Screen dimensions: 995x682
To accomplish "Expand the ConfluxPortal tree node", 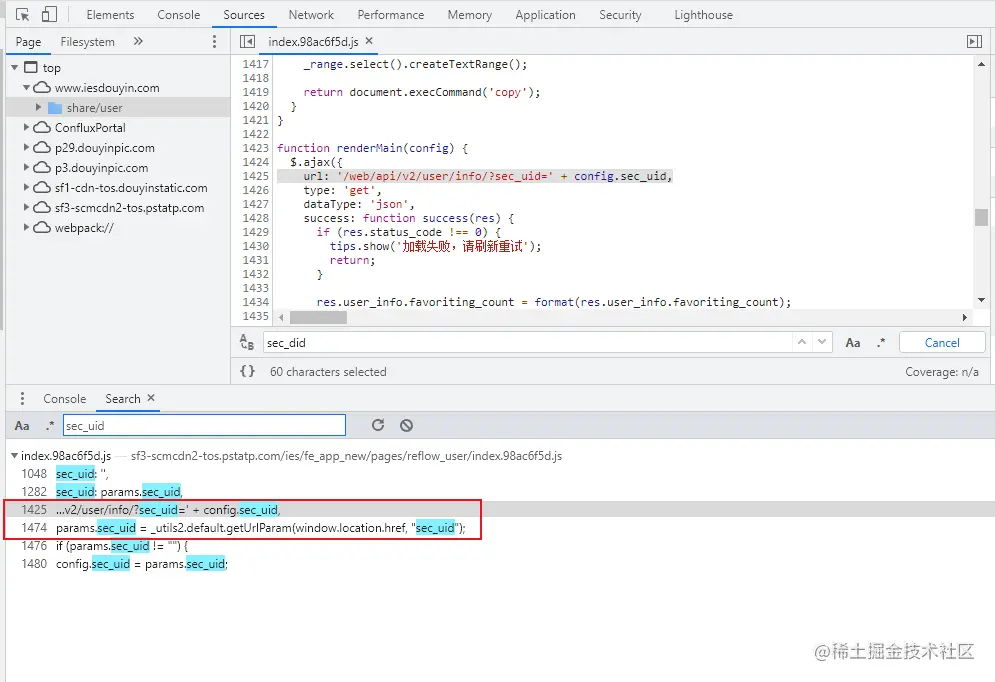I will click(x=26, y=128).
